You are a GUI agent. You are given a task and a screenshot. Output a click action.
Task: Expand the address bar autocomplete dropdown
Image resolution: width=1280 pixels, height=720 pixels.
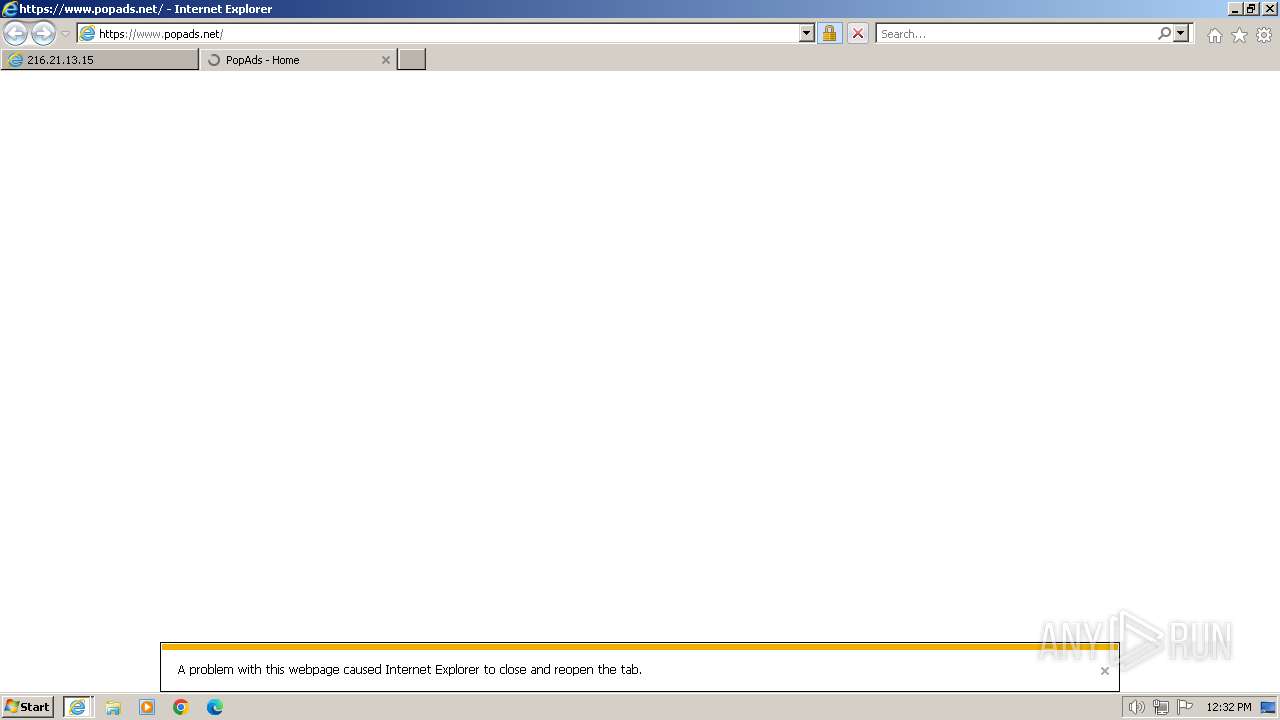pos(807,34)
